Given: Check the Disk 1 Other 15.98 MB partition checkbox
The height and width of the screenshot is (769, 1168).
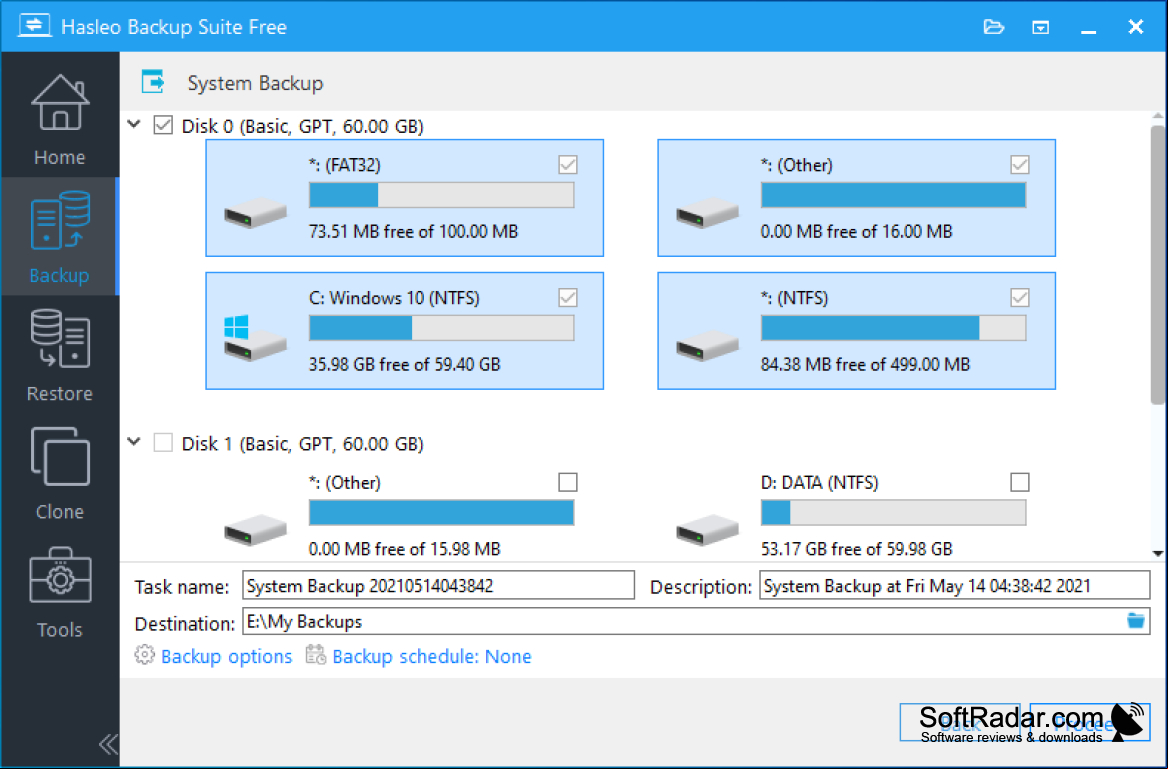Looking at the screenshot, I should coord(568,482).
